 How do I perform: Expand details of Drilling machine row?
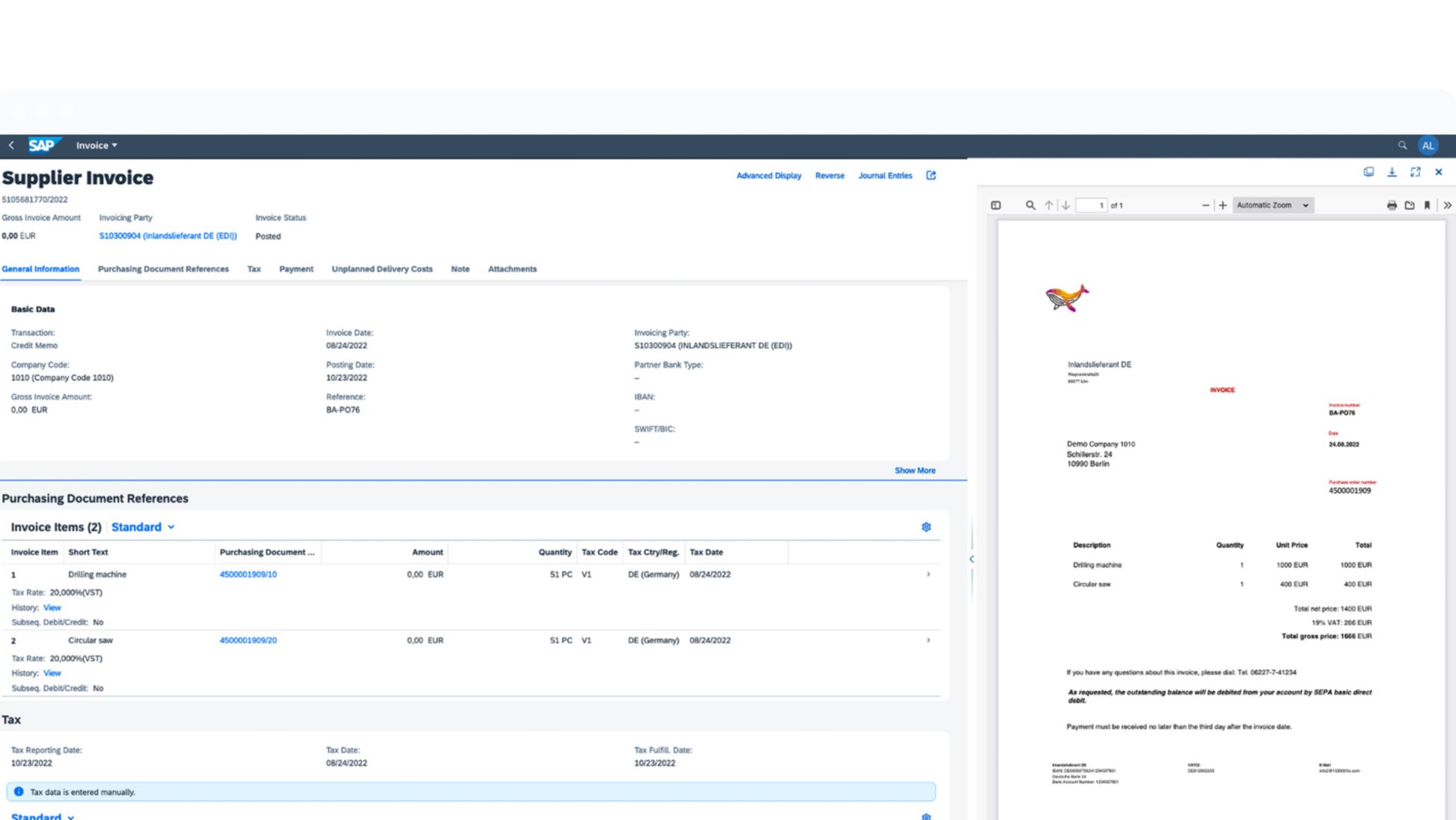928,574
